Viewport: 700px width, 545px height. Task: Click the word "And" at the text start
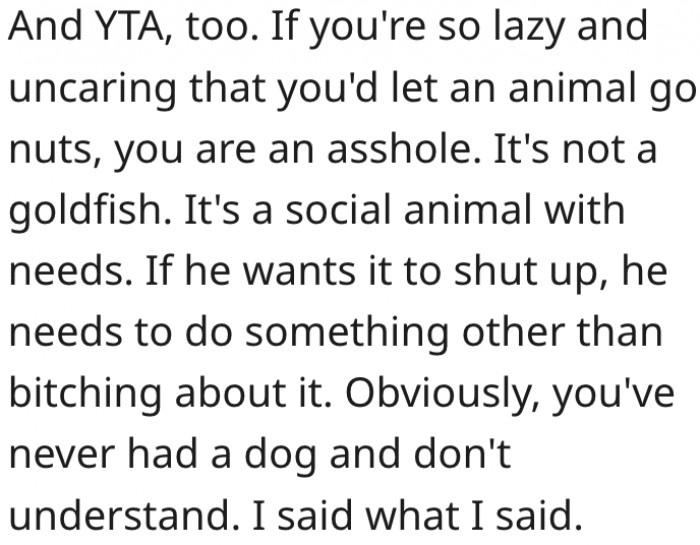(x=42, y=30)
